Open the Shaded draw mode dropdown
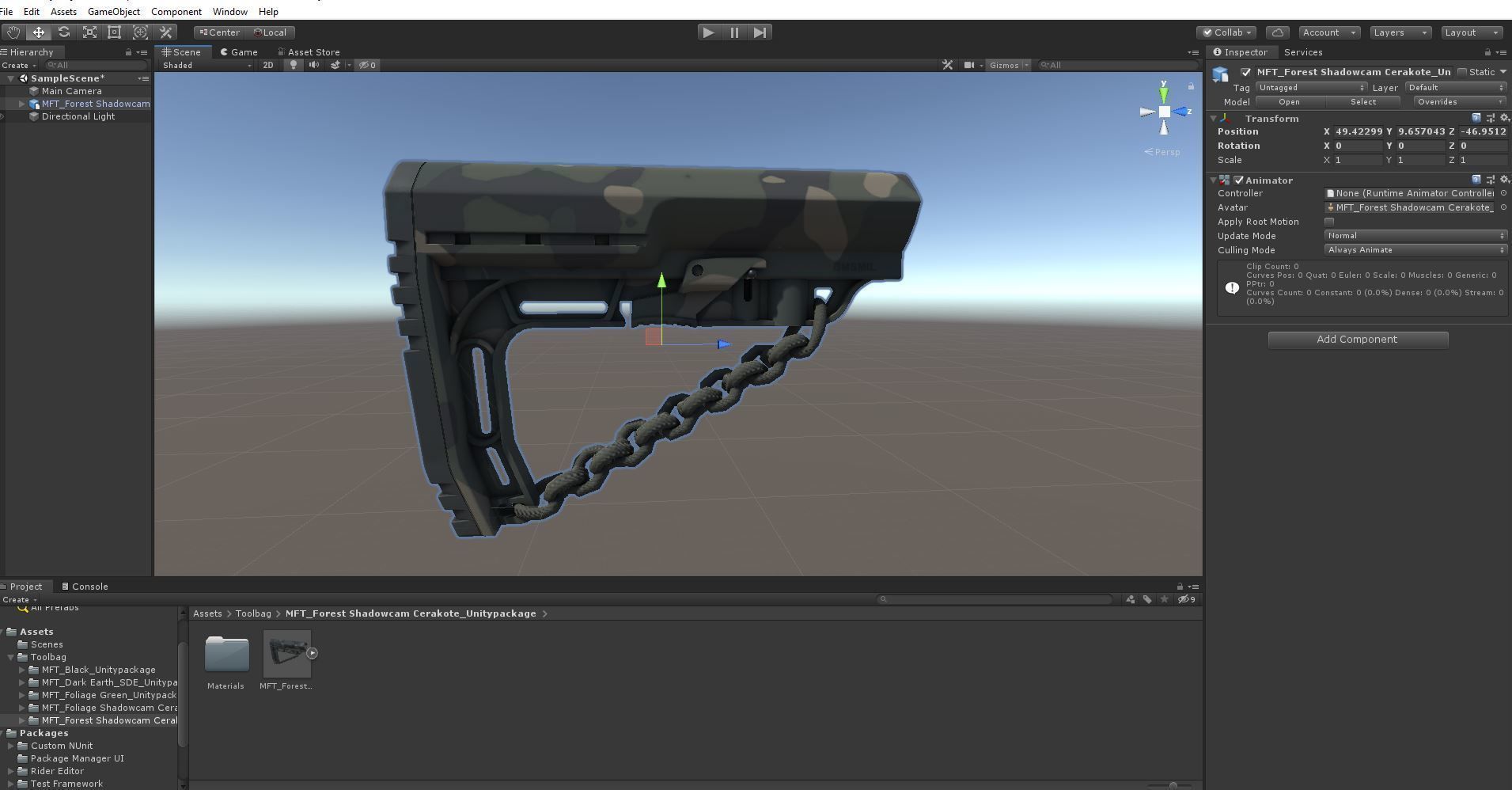Viewport: 1512px width, 790px height. [x=206, y=65]
